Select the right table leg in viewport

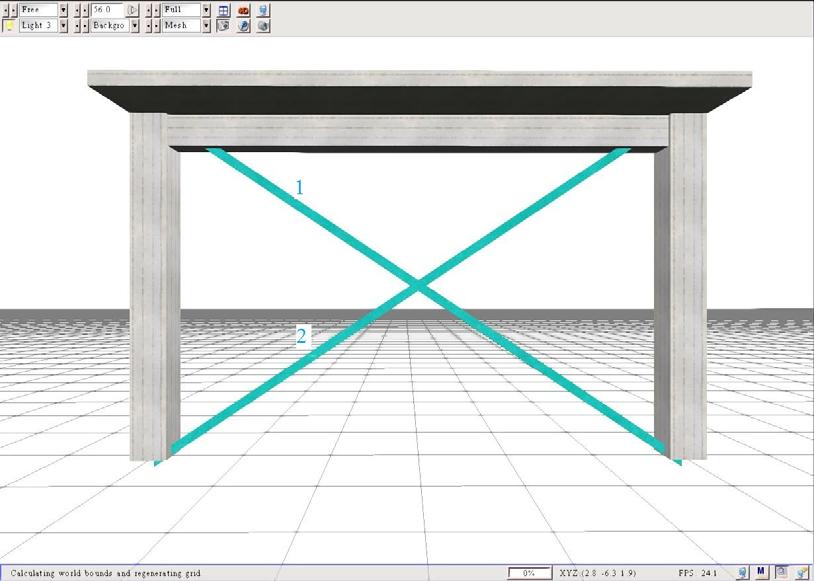click(x=680, y=287)
